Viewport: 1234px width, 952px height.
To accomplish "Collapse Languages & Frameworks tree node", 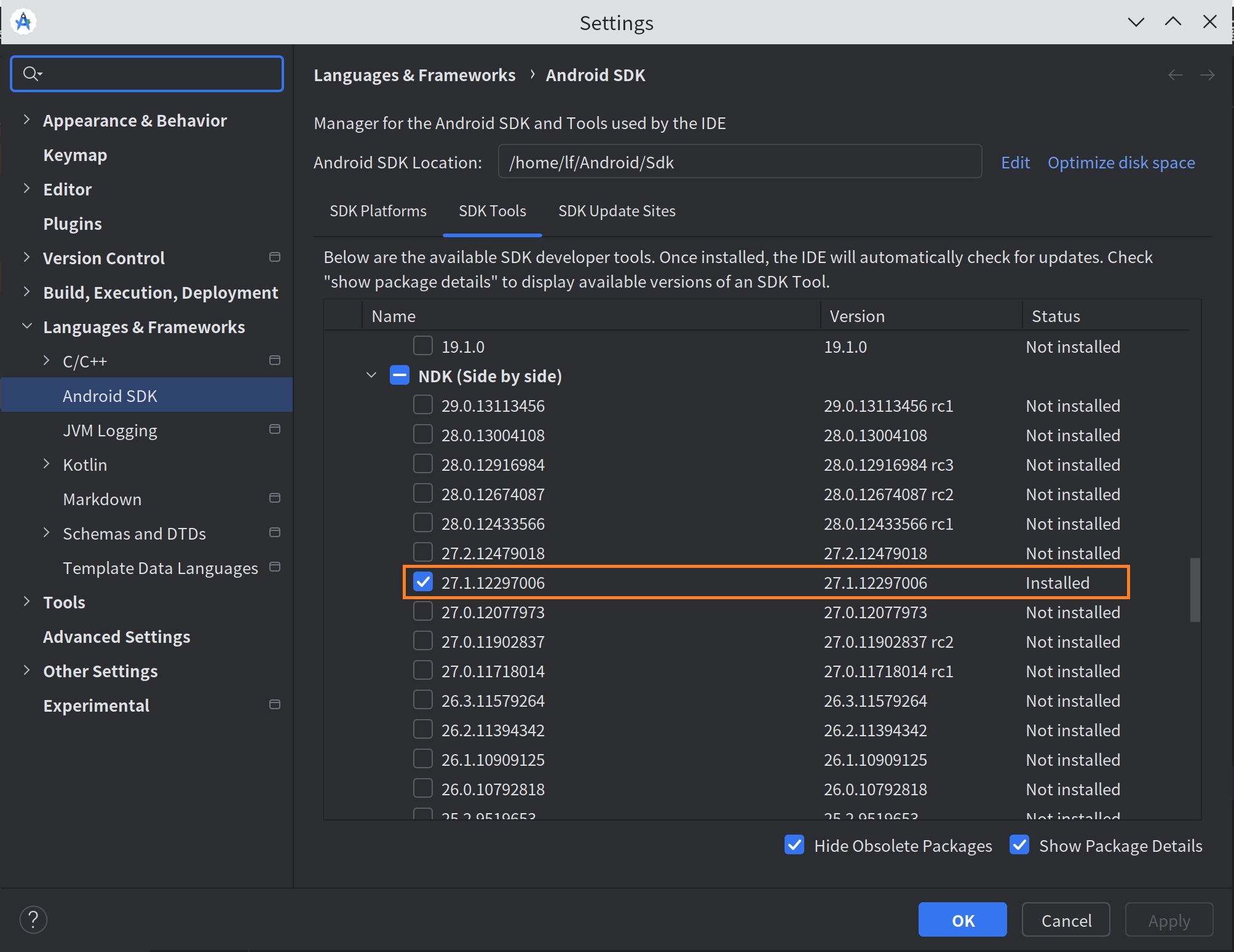I will tap(26, 326).
